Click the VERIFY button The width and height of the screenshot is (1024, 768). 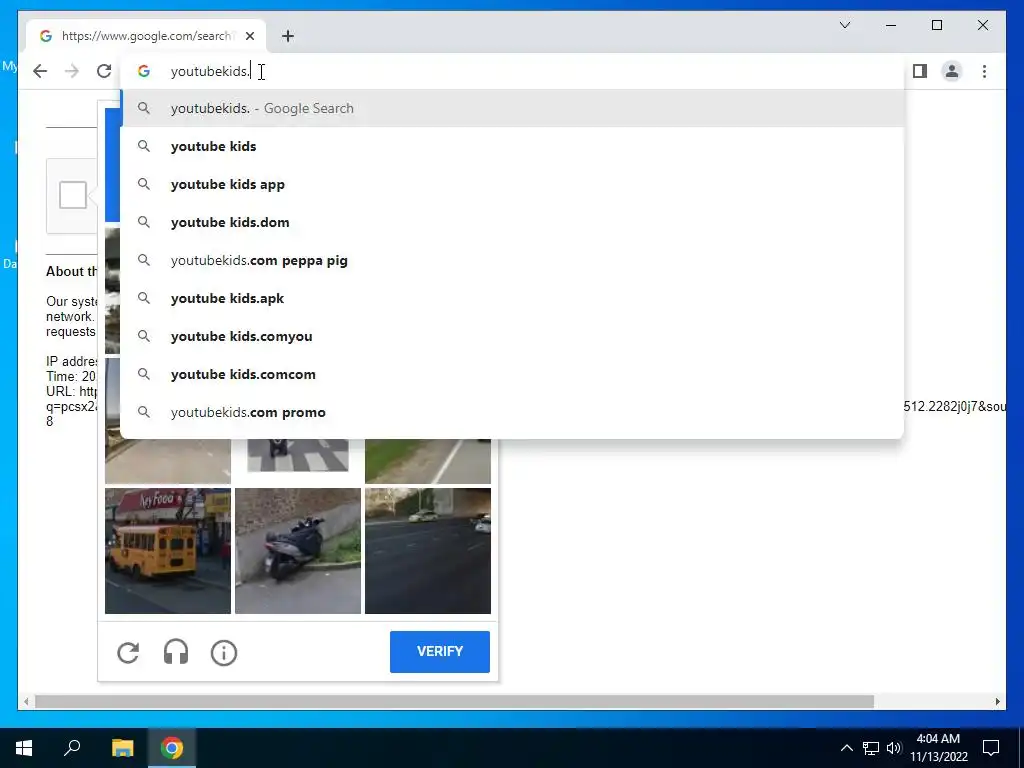click(440, 652)
